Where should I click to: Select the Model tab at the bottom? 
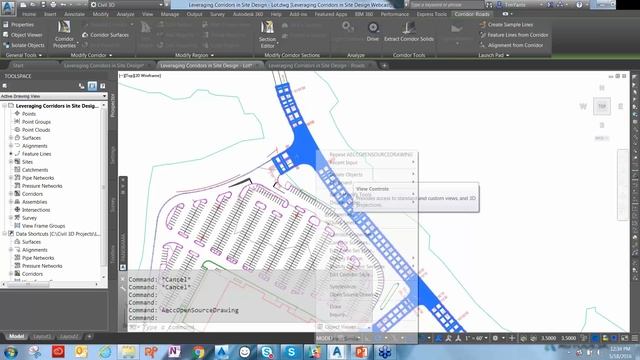16,336
